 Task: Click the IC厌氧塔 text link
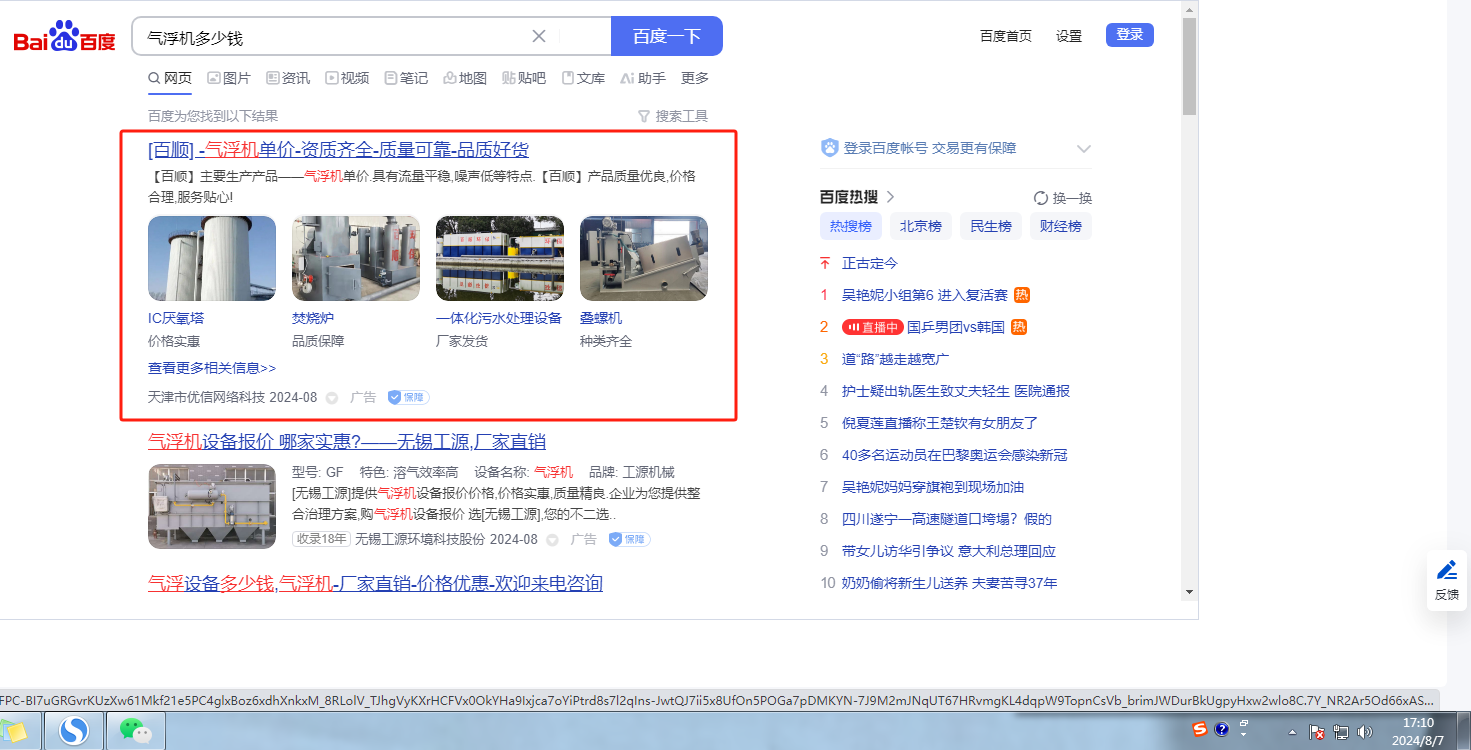click(x=176, y=318)
